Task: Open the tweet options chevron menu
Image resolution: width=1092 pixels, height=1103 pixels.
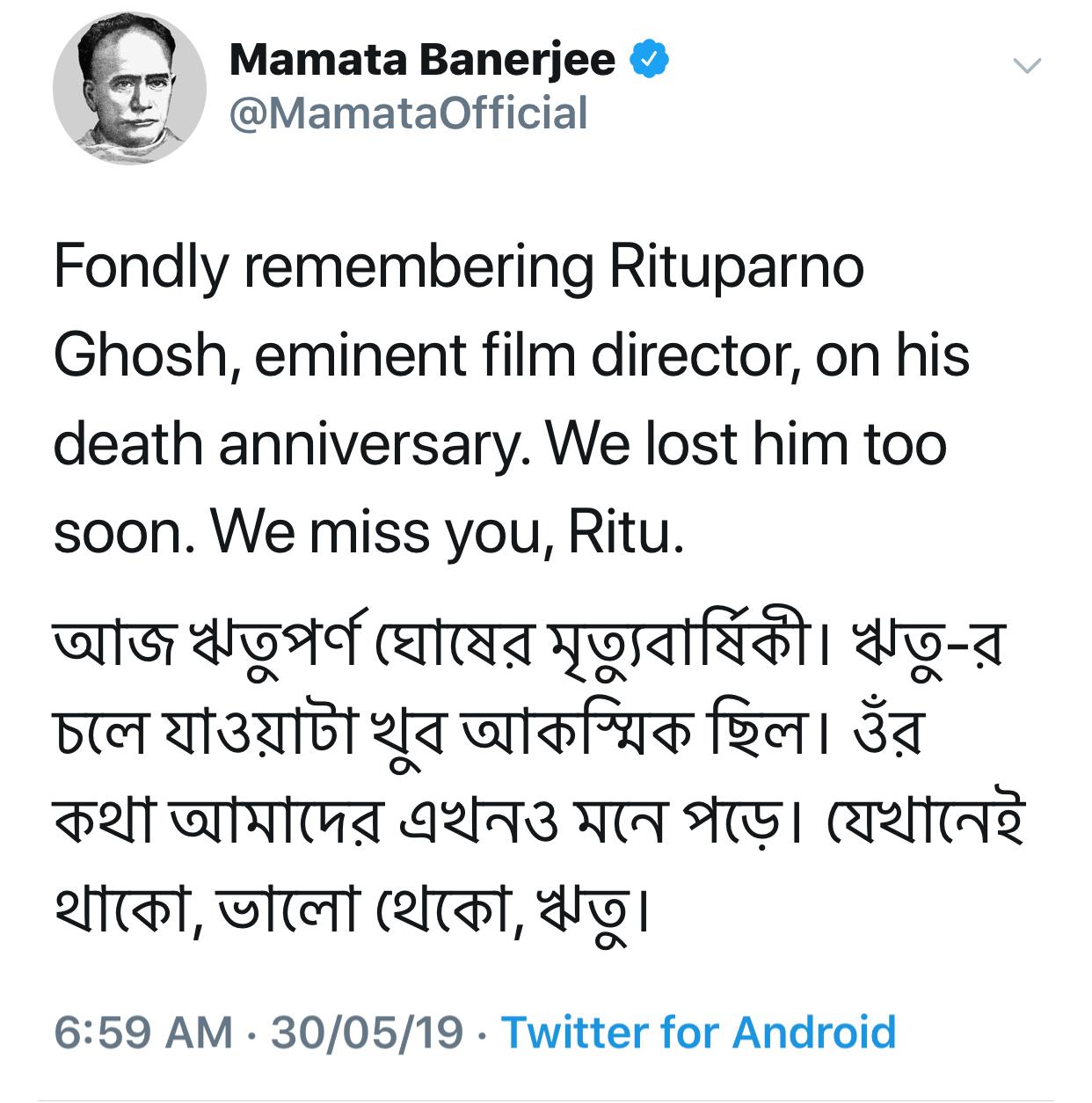Action: (x=1027, y=66)
